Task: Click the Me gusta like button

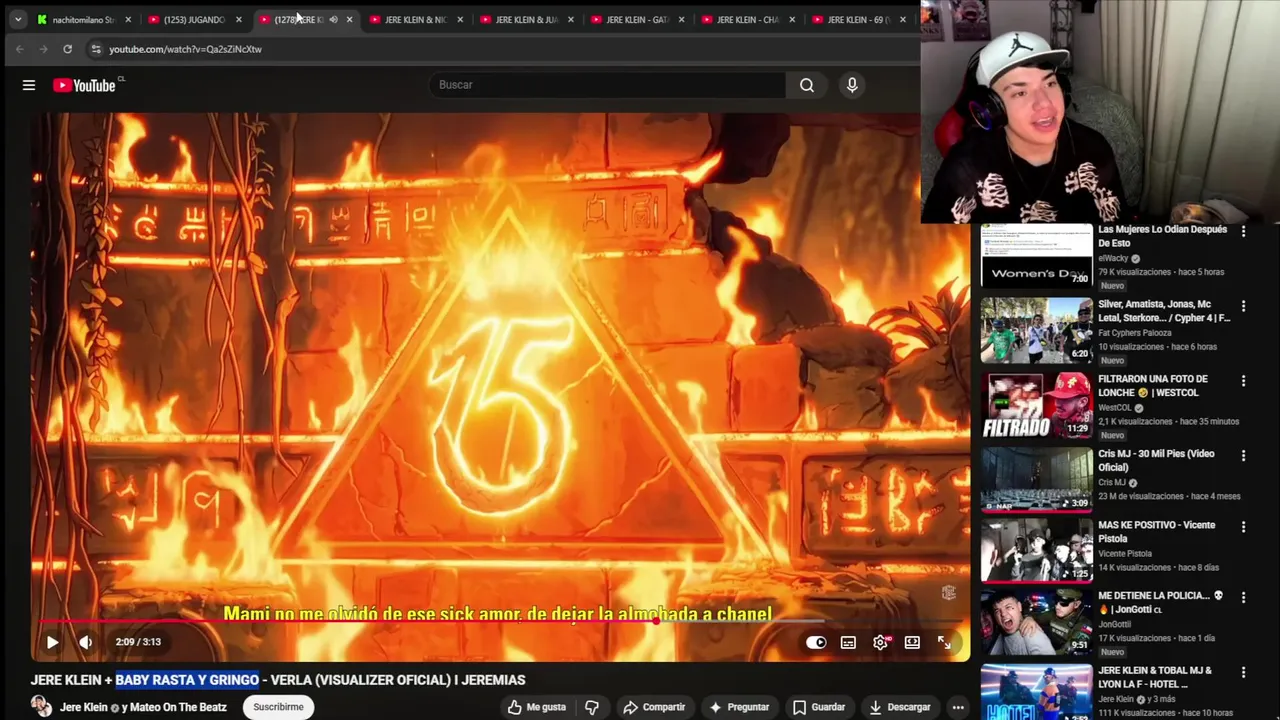Action: click(537, 707)
